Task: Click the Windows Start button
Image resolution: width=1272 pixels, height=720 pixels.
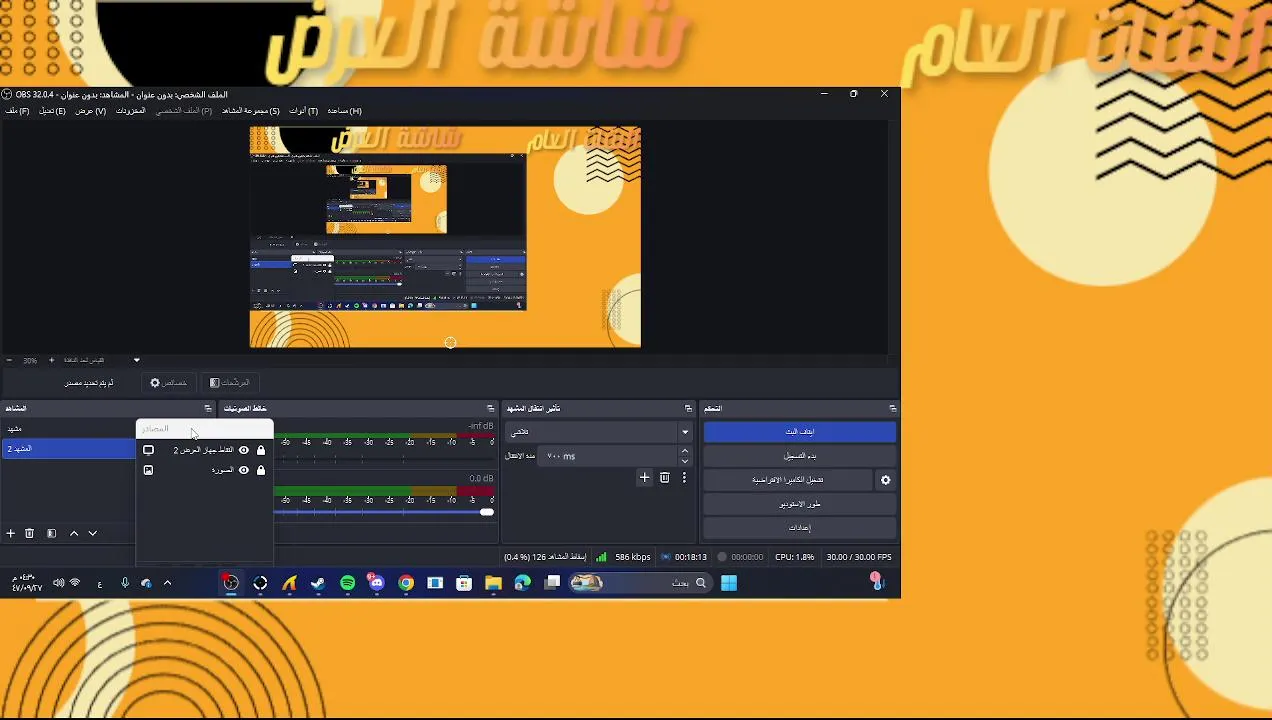Action: 729,583
